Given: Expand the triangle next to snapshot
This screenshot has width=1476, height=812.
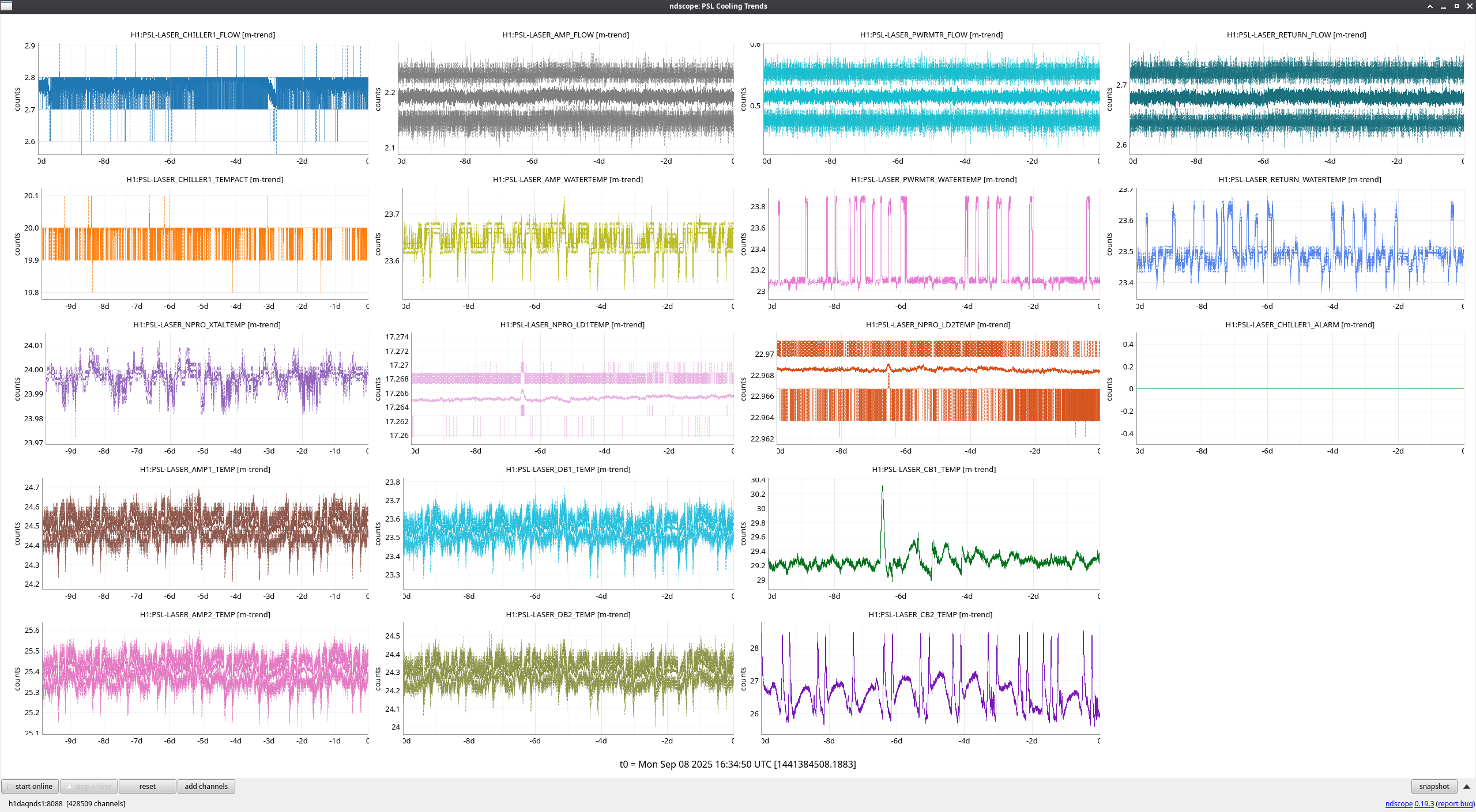Looking at the screenshot, I should pos(1467,787).
